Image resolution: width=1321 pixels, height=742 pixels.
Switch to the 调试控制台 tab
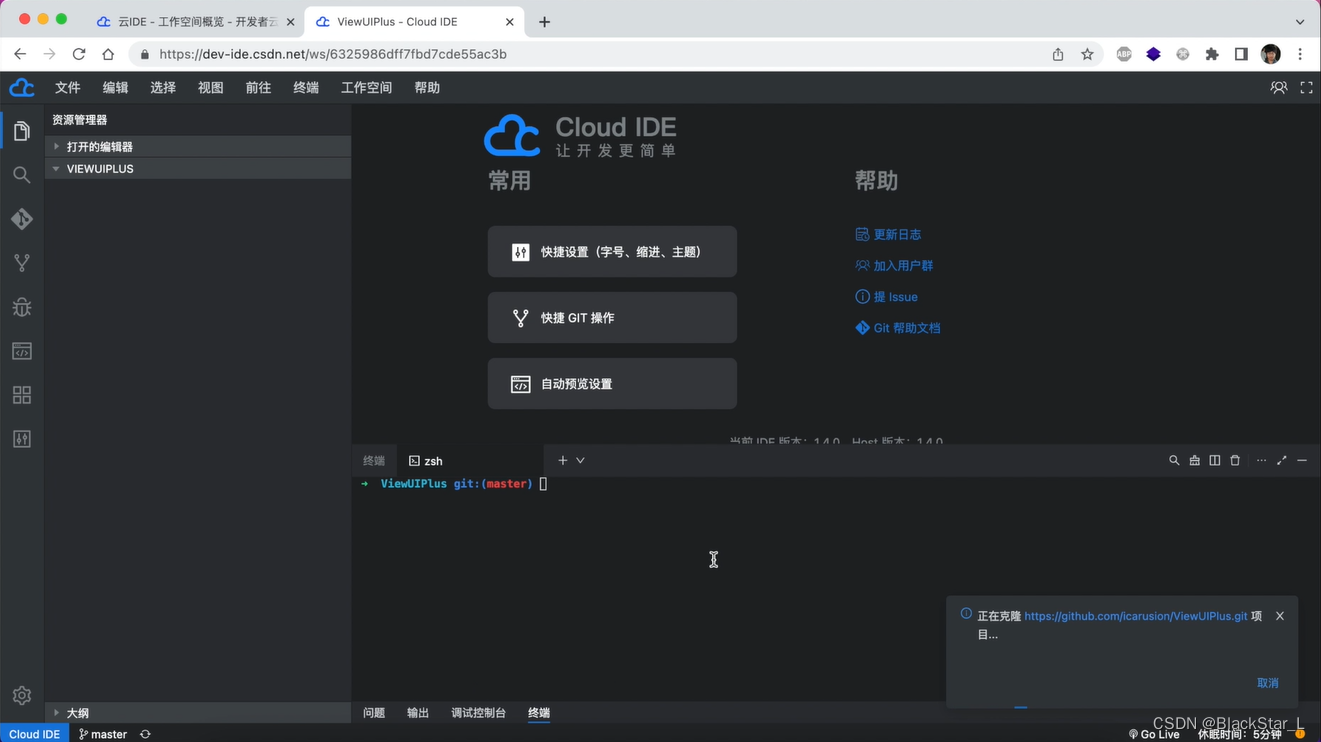pyautogui.click(x=478, y=713)
